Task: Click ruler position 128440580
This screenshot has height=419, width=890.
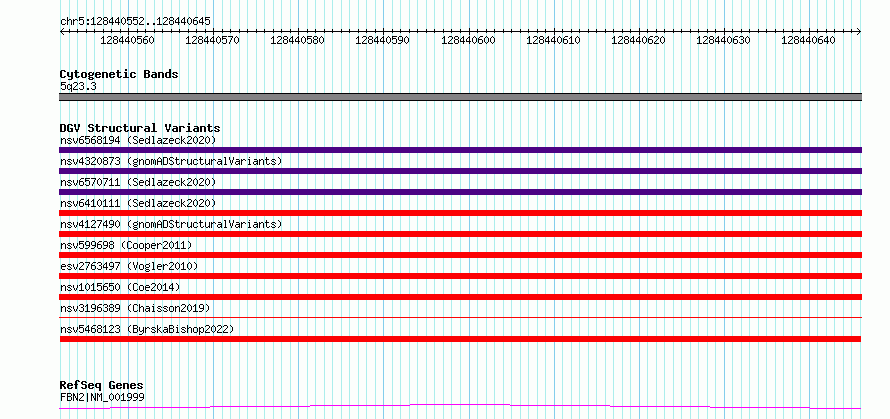Action: pyautogui.click(x=298, y=40)
